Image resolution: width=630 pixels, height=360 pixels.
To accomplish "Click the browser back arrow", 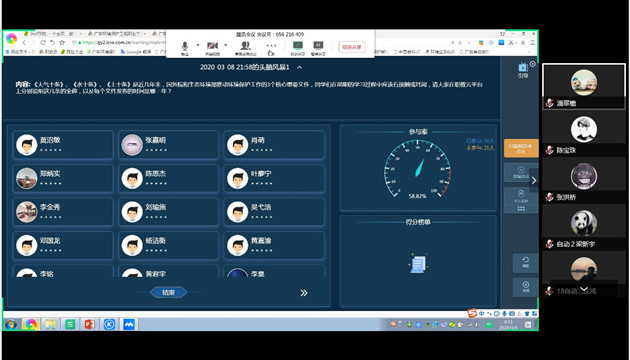I will coord(24,43).
